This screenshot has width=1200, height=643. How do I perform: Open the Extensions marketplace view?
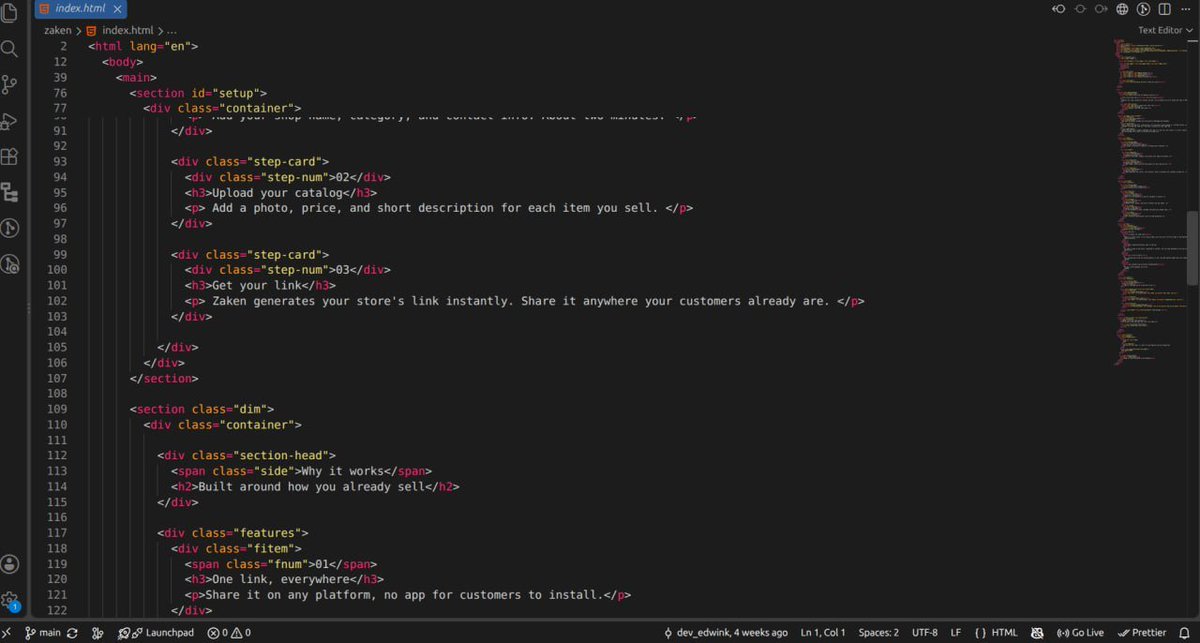(x=10, y=156)
